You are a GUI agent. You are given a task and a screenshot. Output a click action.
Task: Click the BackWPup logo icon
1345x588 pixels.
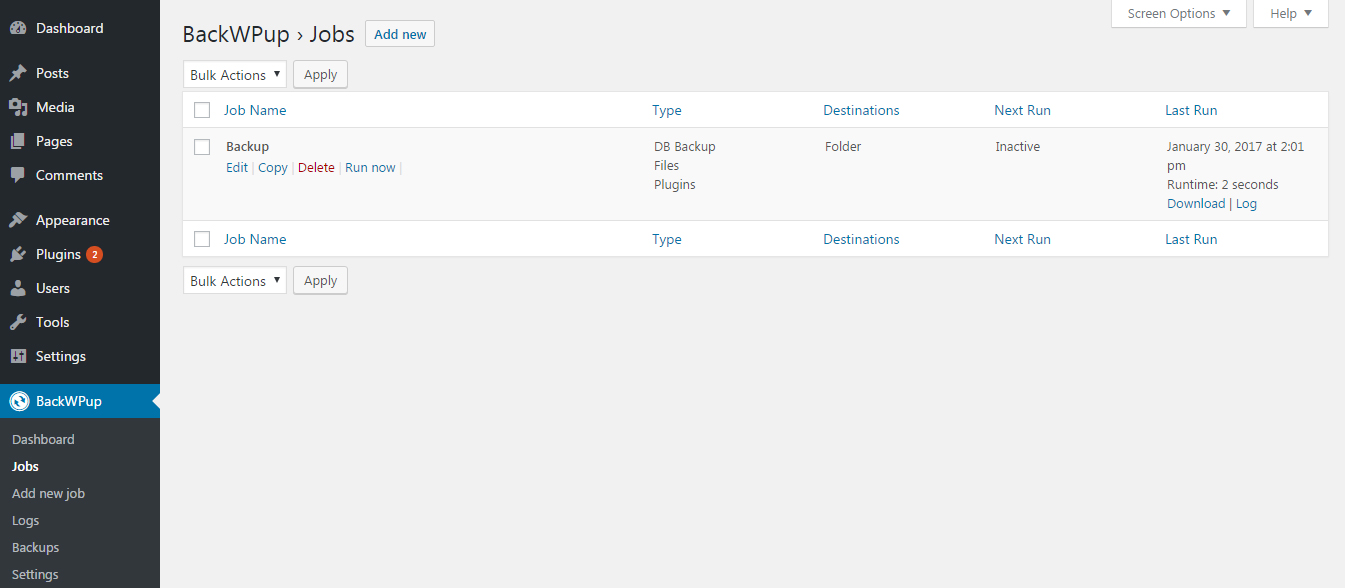coord(18,401)
